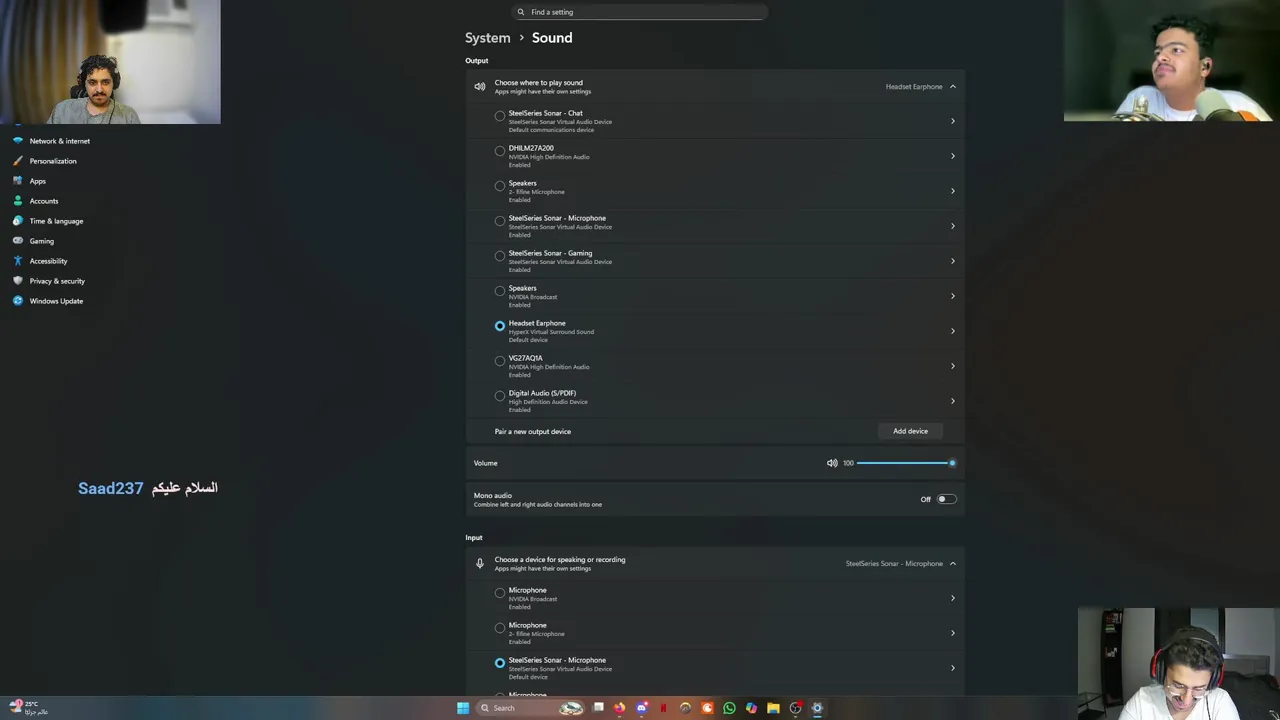Select SteelSeries Sonar - Chat as output
Viewport: 1280px width, 720px height.
coord(500,116)
